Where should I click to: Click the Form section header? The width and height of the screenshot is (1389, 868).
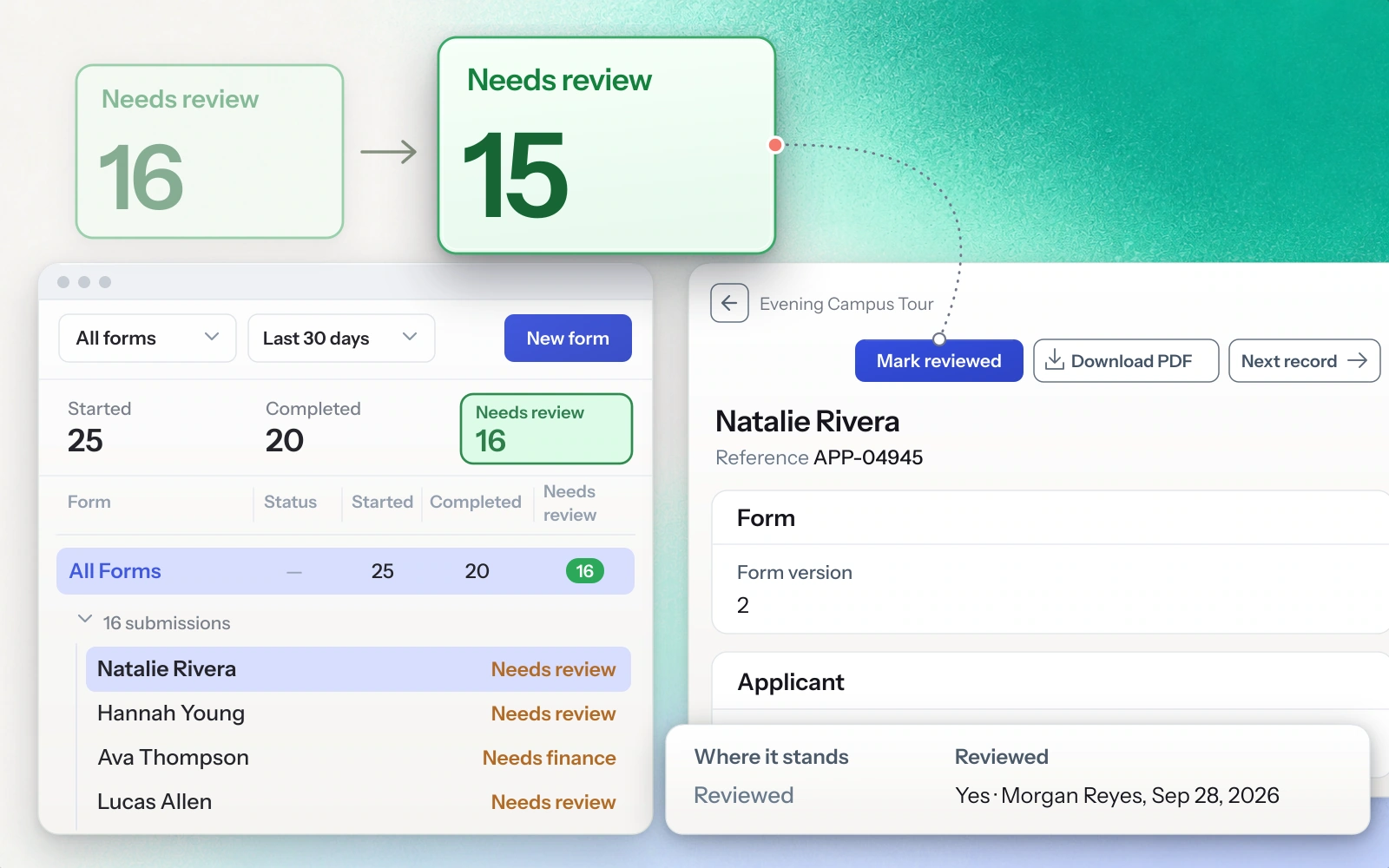tap(766, 518)
